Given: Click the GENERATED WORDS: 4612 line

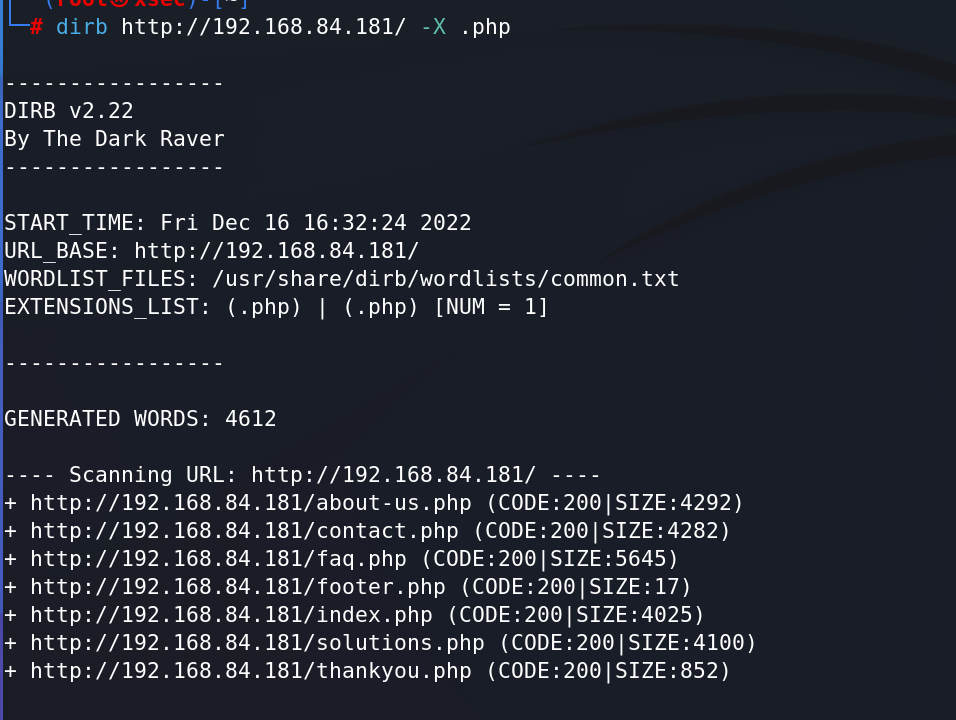Looking at the screenshot, I should (x=140, y=419).
